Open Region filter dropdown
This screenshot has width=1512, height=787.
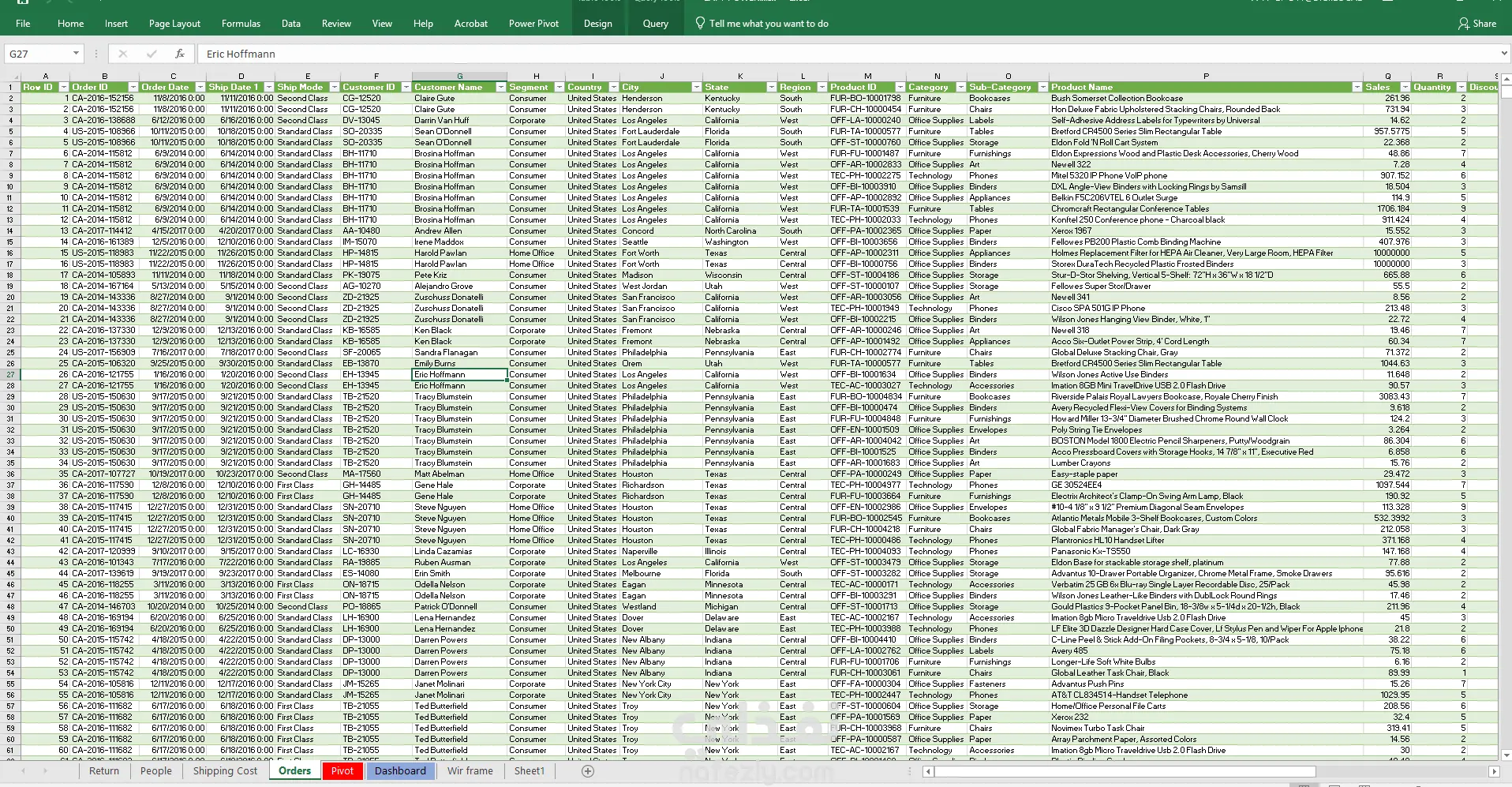(x=822, y=87)
